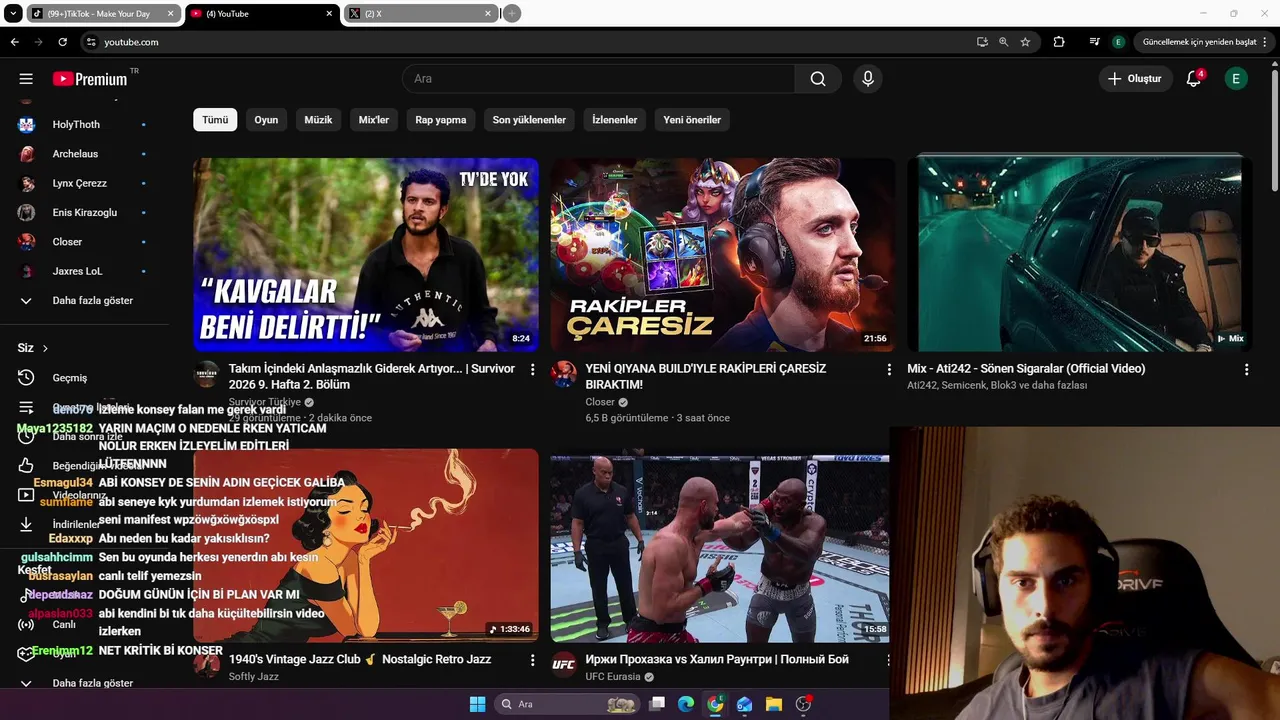Viewport: 1280px width, 720px height.
Task: Click the search magnifier button
Action: [818, 79]
